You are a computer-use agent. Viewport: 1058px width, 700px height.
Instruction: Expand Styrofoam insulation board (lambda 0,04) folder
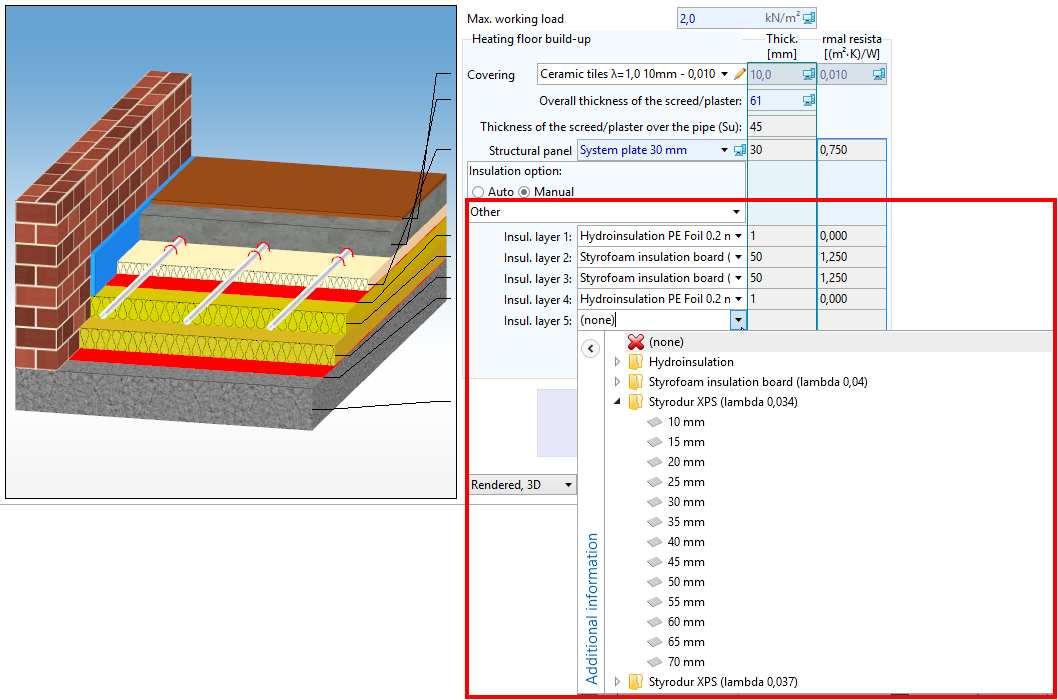point(617,382)
